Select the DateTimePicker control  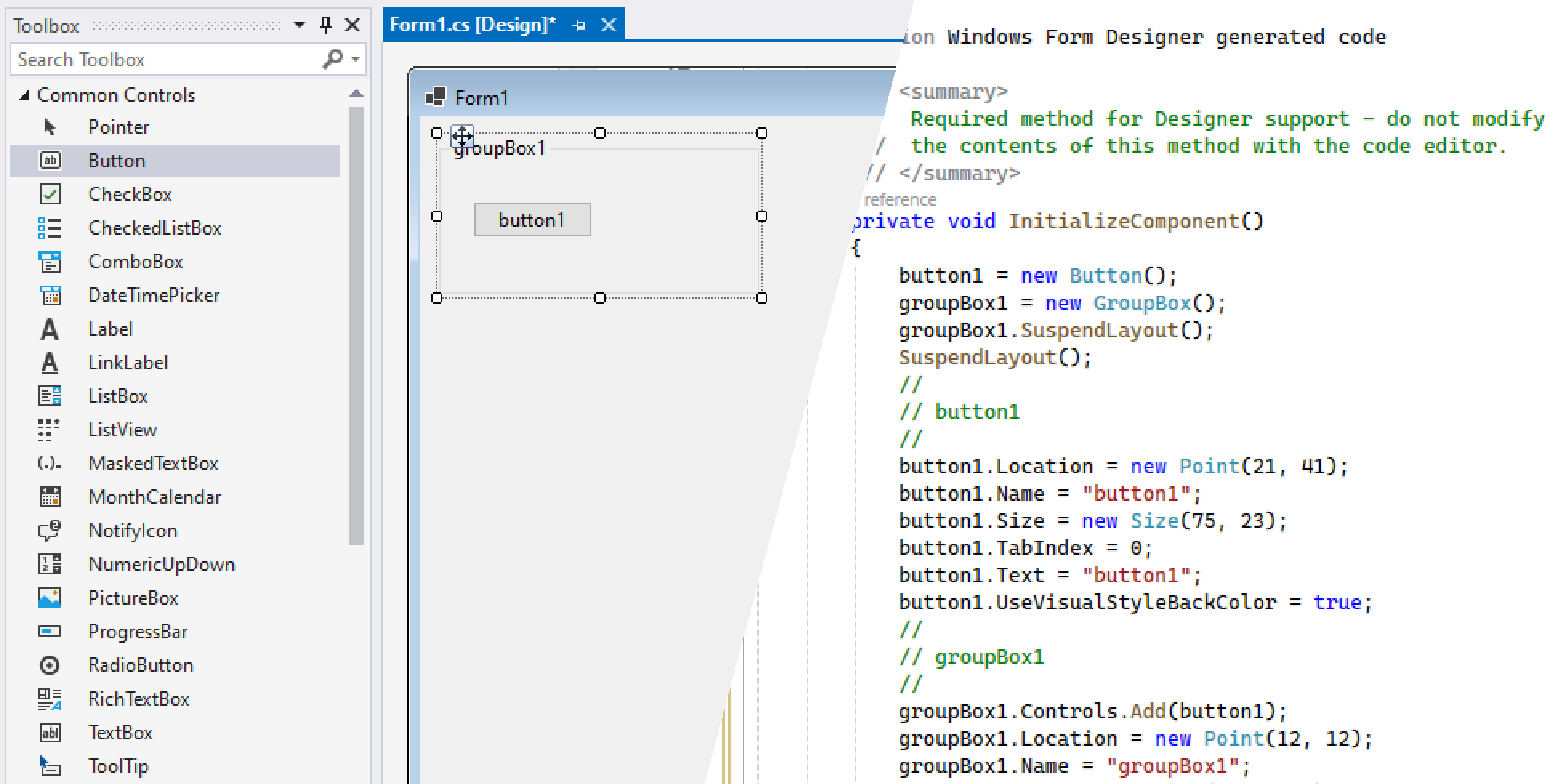[x=153, y=295]
